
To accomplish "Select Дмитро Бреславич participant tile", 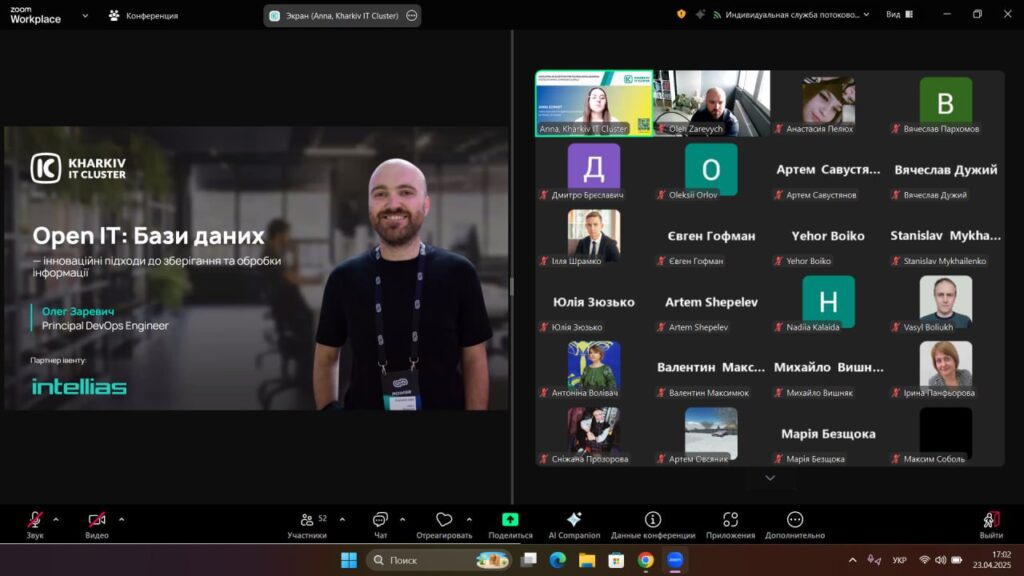I will (x=594, y=170).
